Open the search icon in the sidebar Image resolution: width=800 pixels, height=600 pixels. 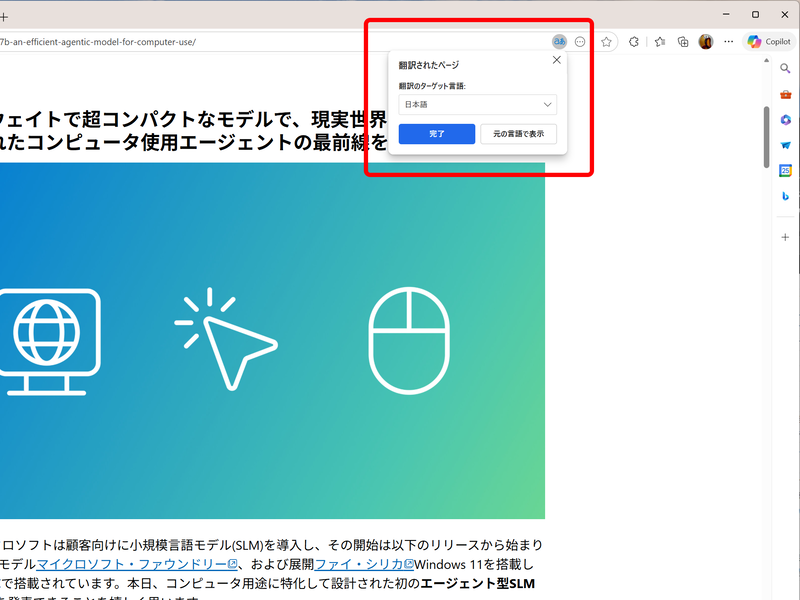point(786,68)
